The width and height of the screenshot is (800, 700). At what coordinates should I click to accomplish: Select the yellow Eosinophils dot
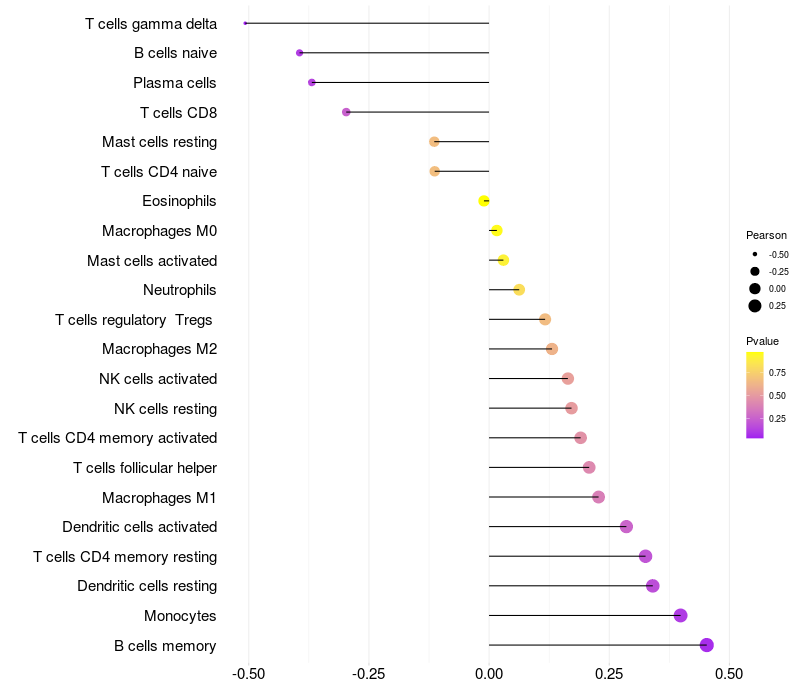point(484,201)
